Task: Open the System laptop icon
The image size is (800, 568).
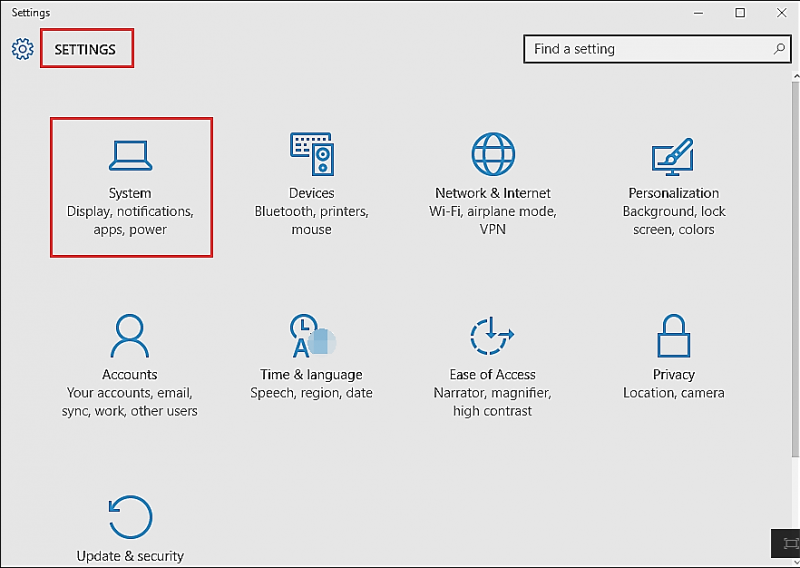Action: (x=131, y=156)
